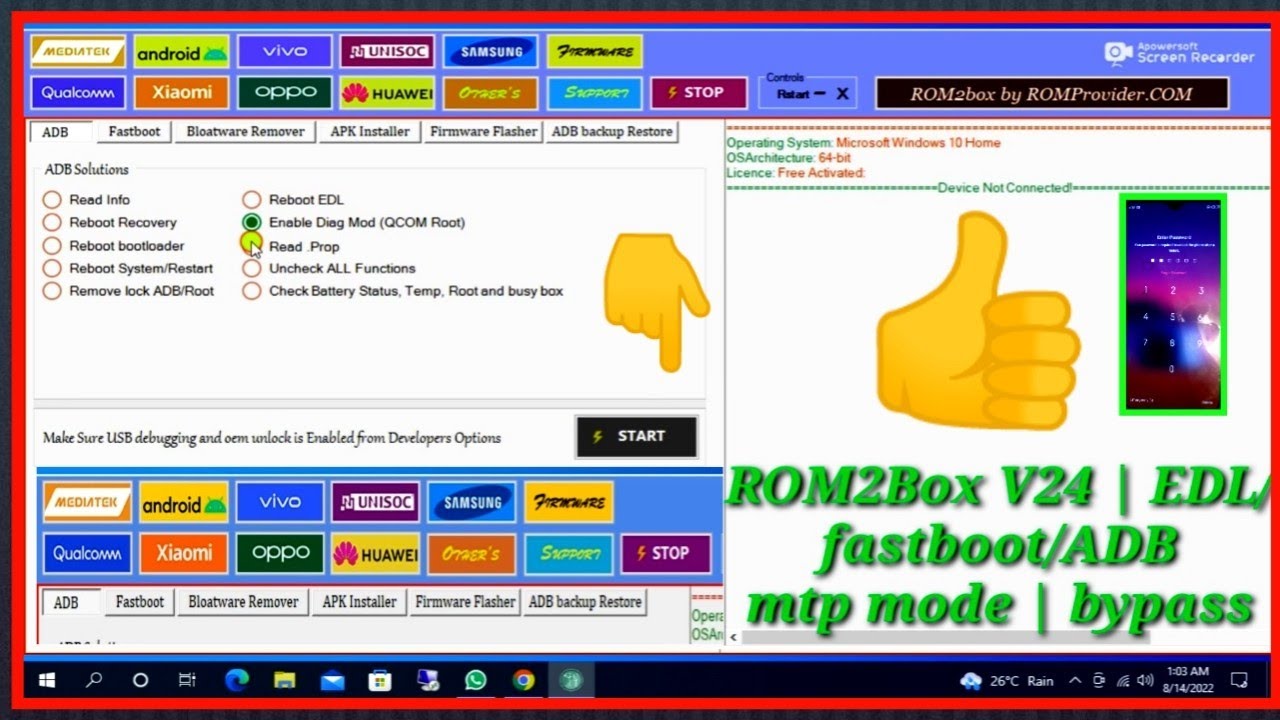Click the active ROM2box icon on the taskbar
Viewport: 1280px width, 720px height.
(x=571, y=680)
